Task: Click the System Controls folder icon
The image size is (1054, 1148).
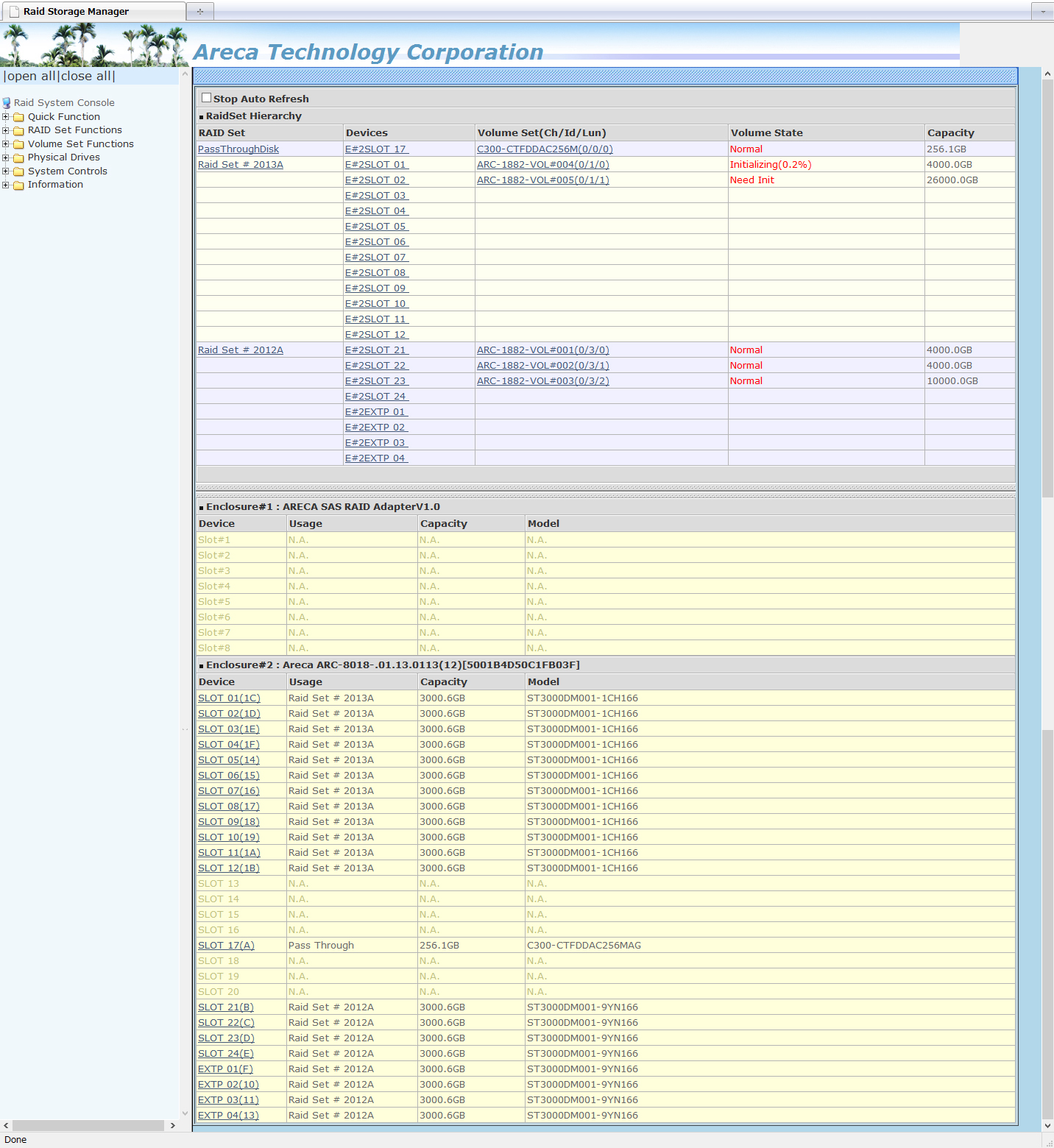Action: pyautogui.click(x=19, y=171)
